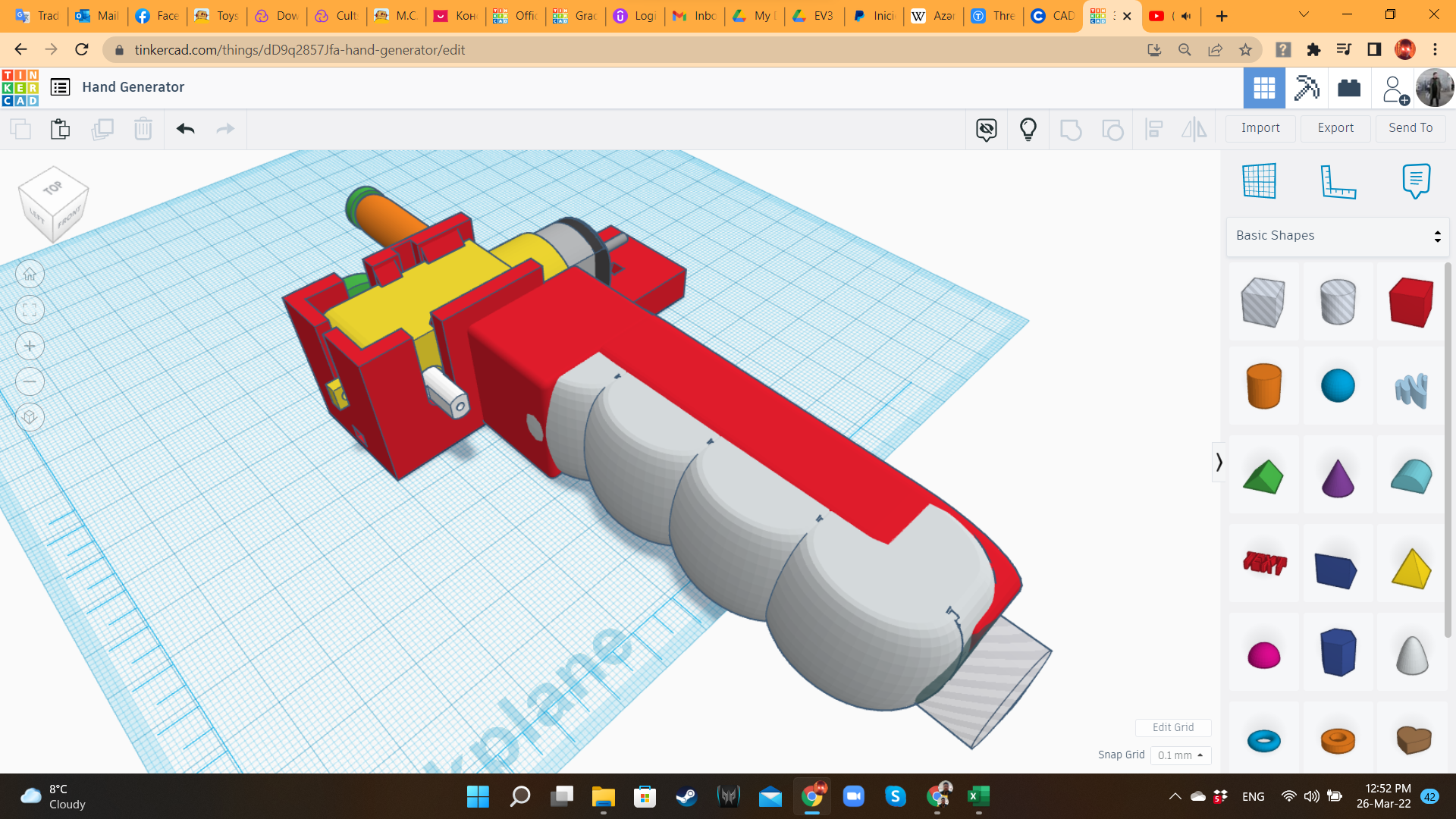Switch to Blocks pickaxe mode
This screenshot has height=819, width=1456.
pos(1307,88)
